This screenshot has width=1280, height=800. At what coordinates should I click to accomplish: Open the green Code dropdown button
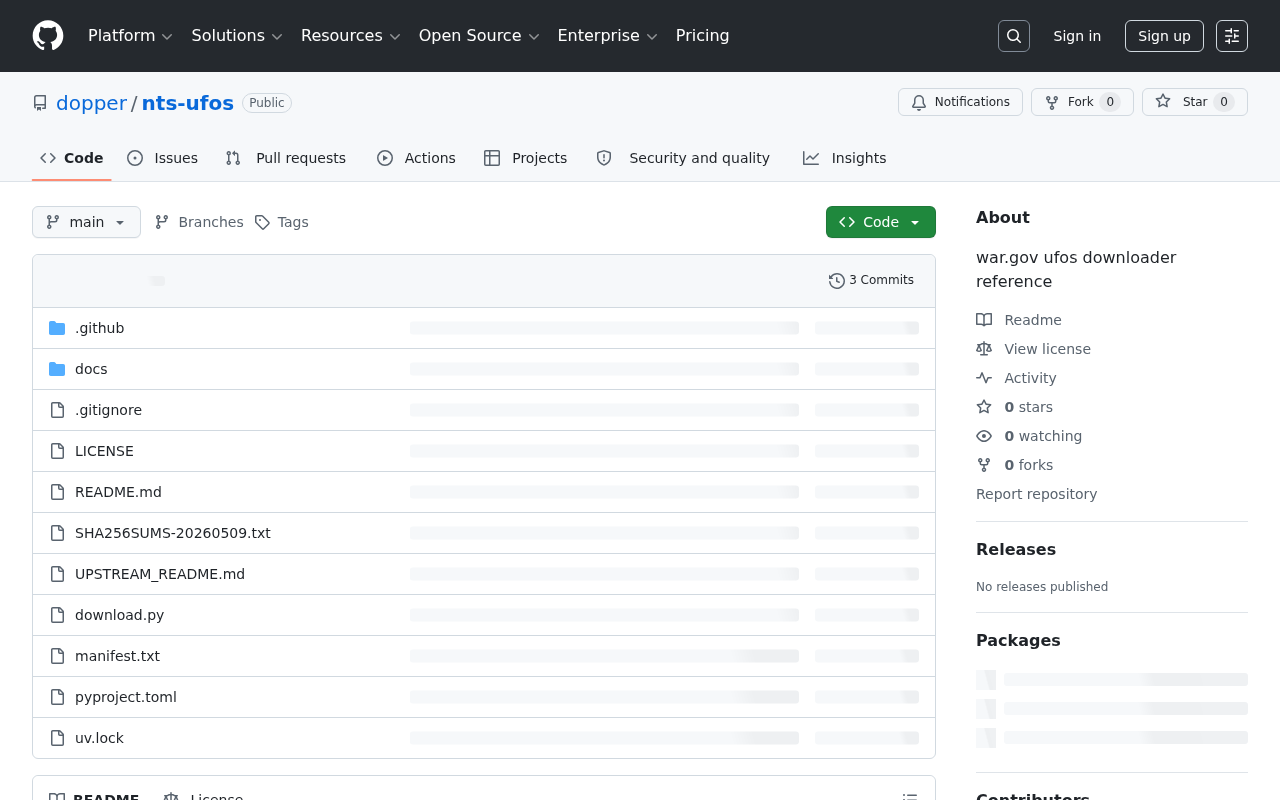881,222
